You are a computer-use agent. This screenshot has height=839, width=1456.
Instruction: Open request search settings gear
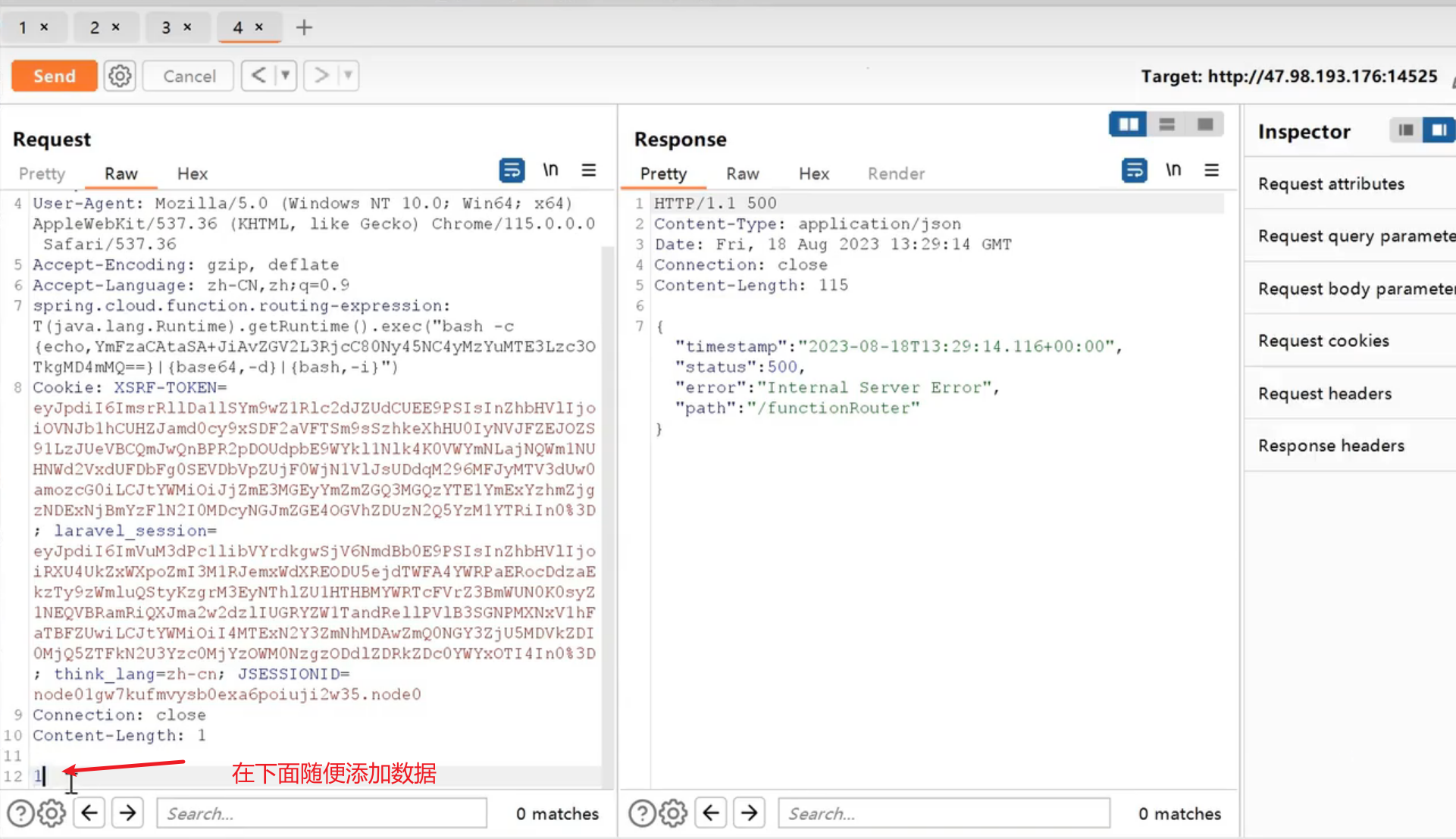(x=52, y=813)
